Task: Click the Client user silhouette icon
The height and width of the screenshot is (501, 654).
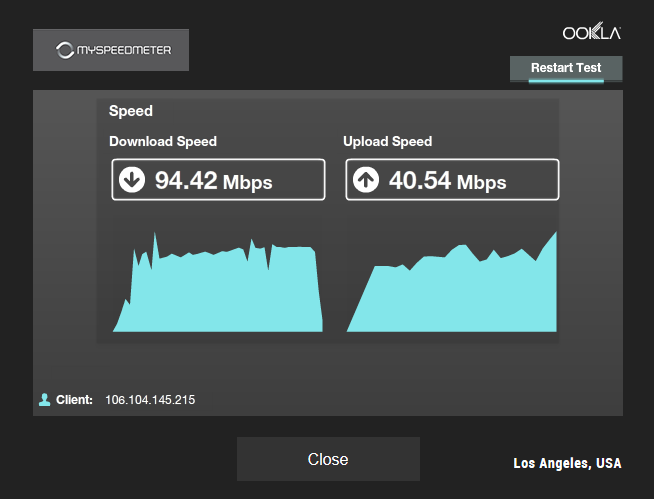Action: [45, 400]
